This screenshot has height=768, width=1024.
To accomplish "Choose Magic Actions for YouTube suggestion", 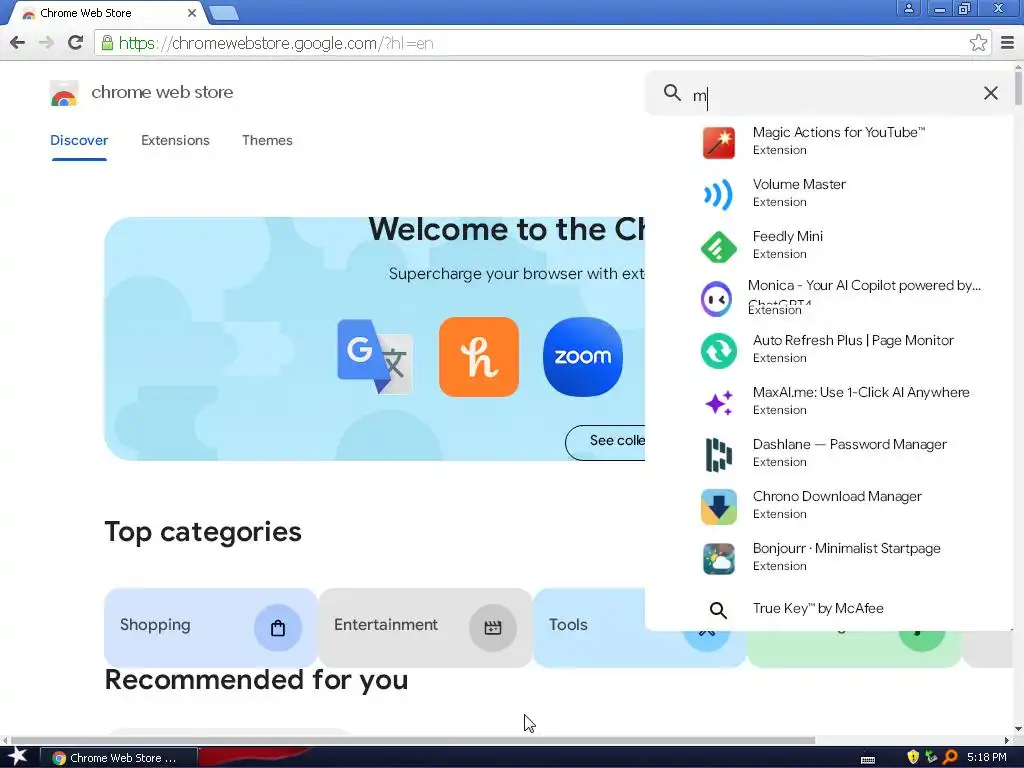I will (839, 133).
